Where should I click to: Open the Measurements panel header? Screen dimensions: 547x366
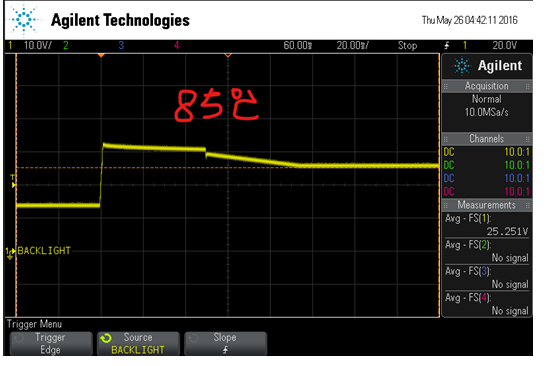click(x=487, y=205)
